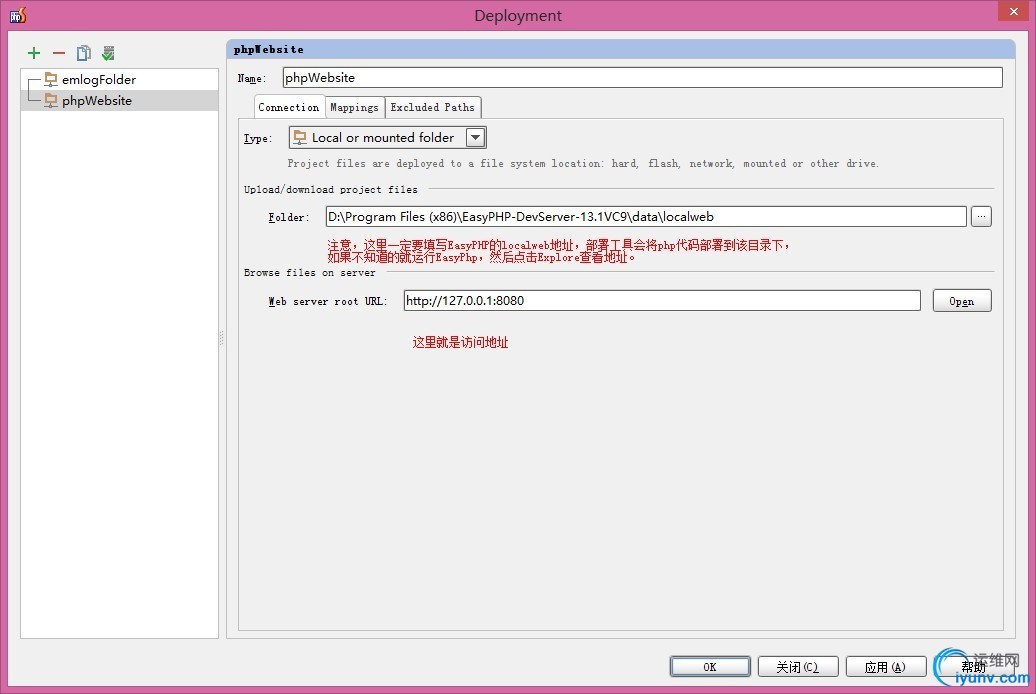Click the 应用(A) apply button
Screen dimensions: 1036x694
886,667
